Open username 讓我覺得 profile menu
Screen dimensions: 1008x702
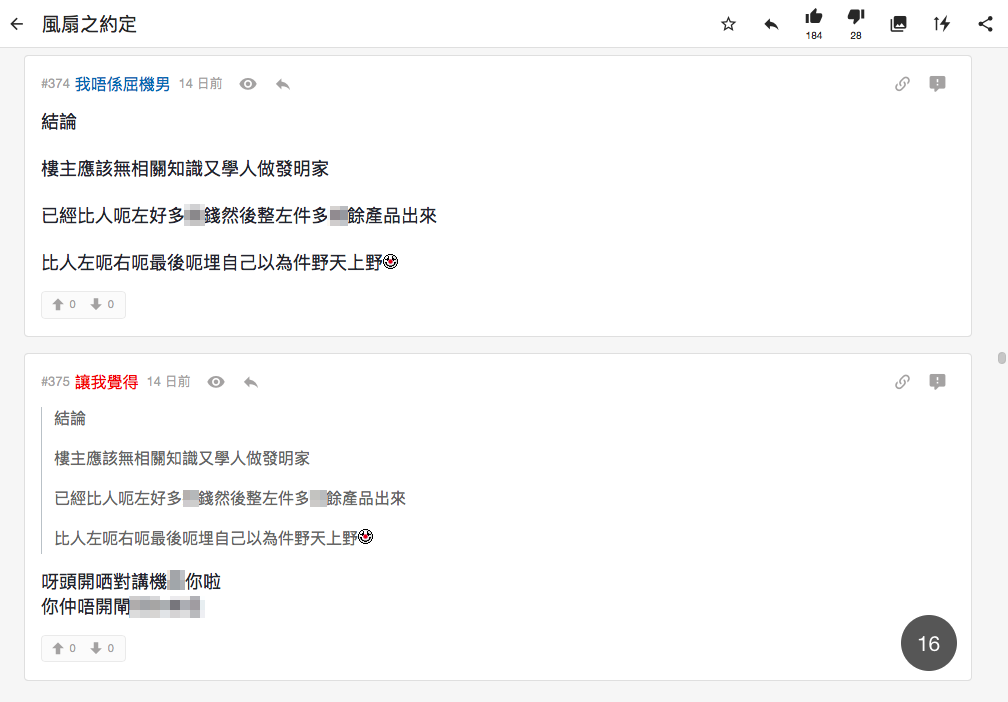coord(106,382)
